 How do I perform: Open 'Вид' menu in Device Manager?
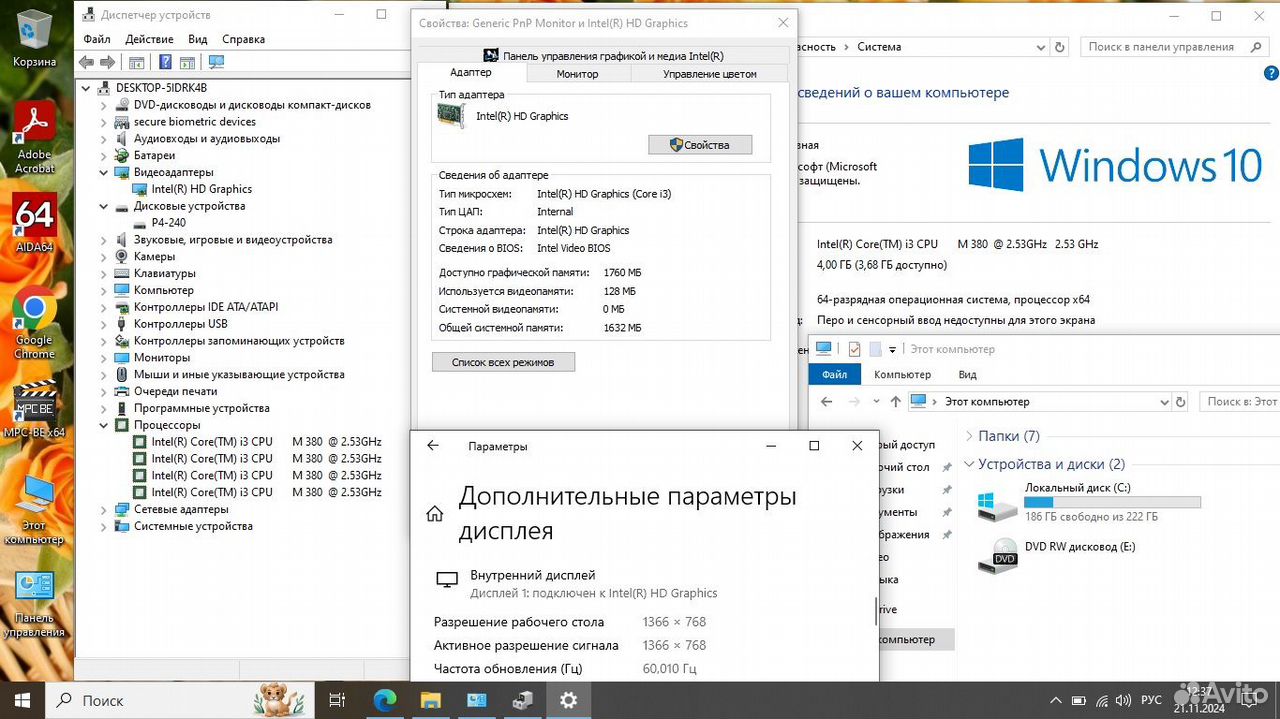point(198,39)
